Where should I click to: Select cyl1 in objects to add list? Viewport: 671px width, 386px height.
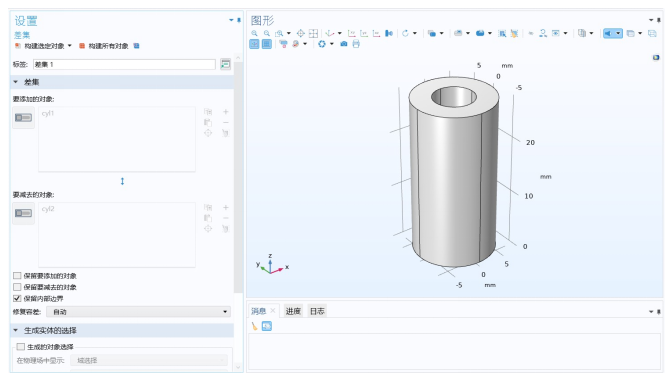coord(48,113)
